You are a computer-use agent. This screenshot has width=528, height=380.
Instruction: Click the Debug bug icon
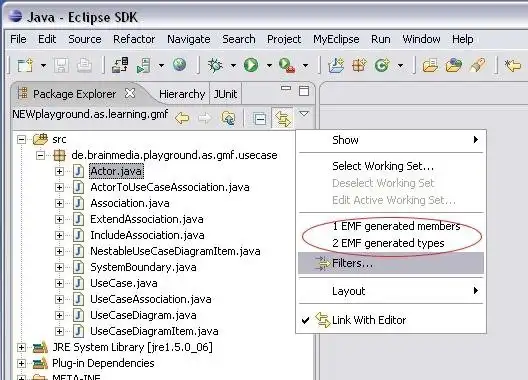tap(215, 65)
